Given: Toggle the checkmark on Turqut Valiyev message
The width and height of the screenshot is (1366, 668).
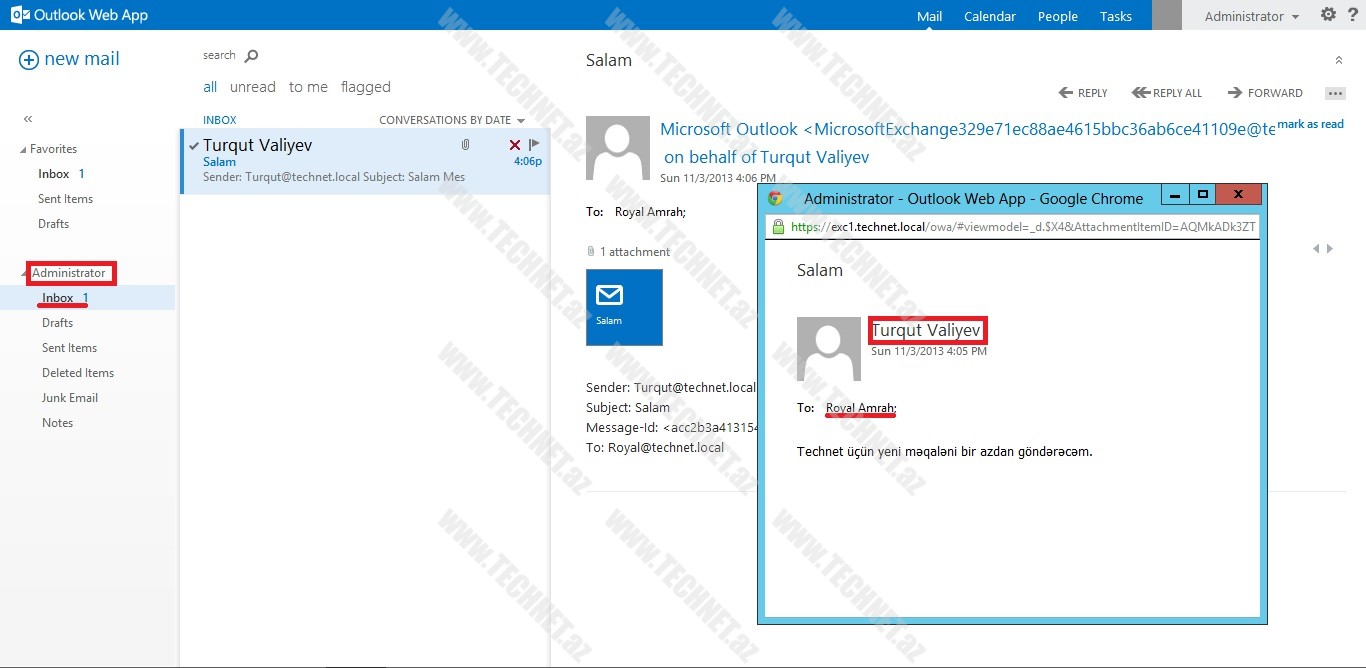Looking at the screenshot, I should pyautogui.click(x=194, y=145).
